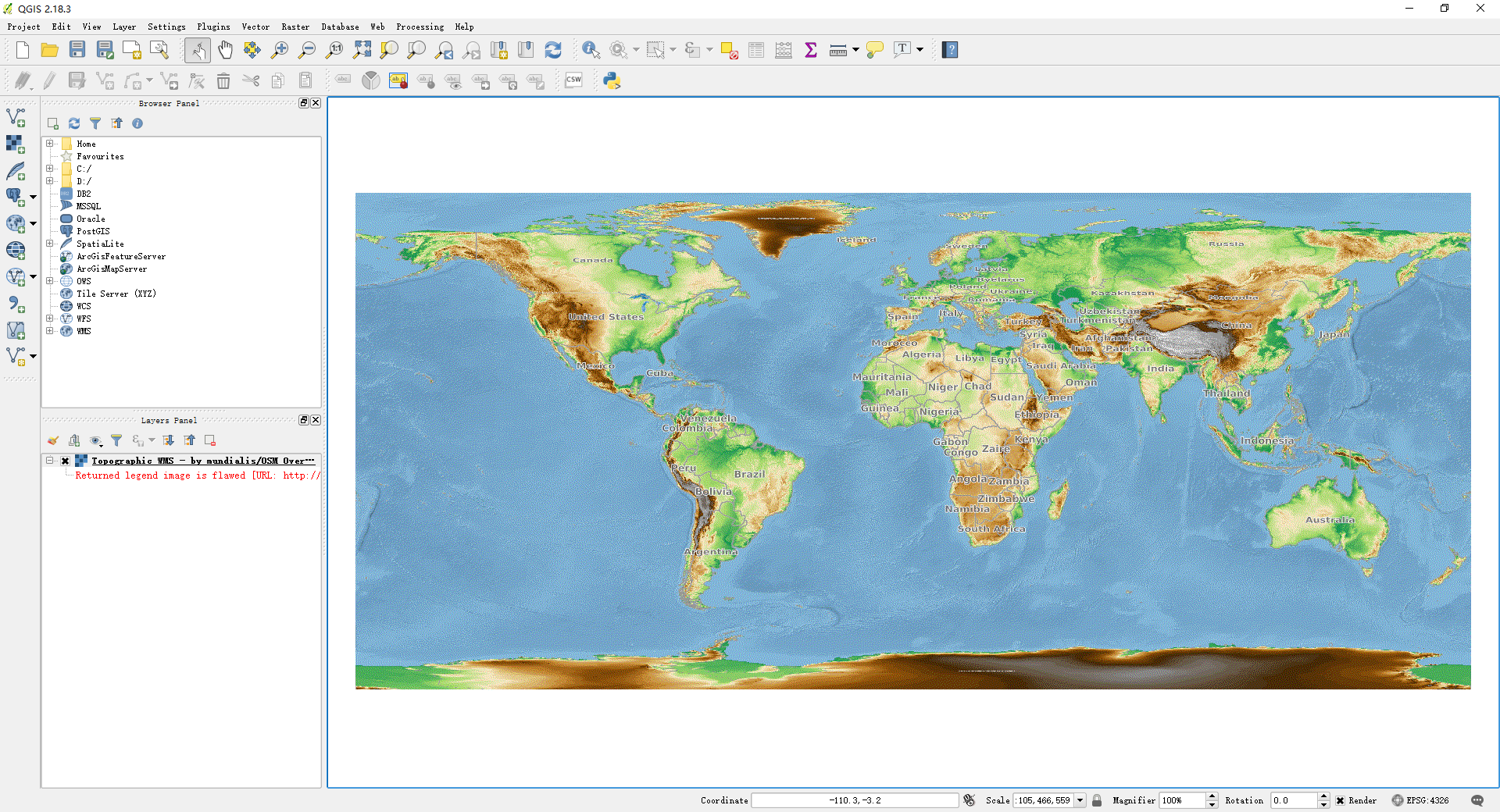Open the field calculator abacus icon
This screenshot has height=812, width=1500.
point(784,50)
